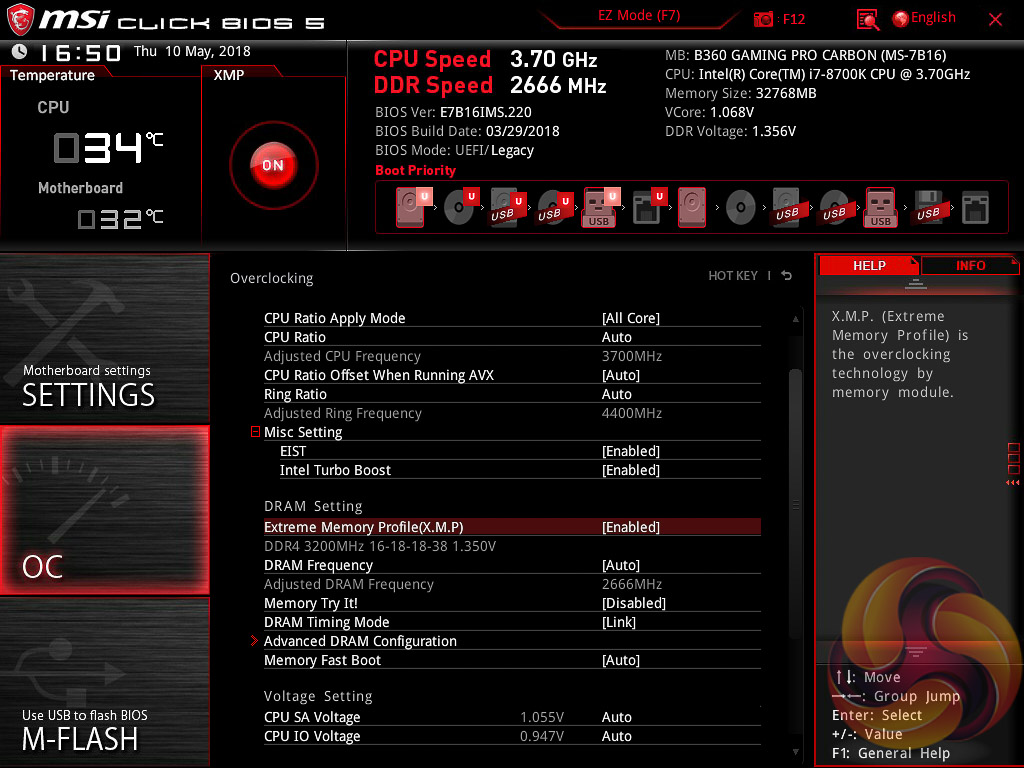Select the legacy hard disk boot device
The width and height of the screenshot is (1024, 768).
(x=692, y=207)
